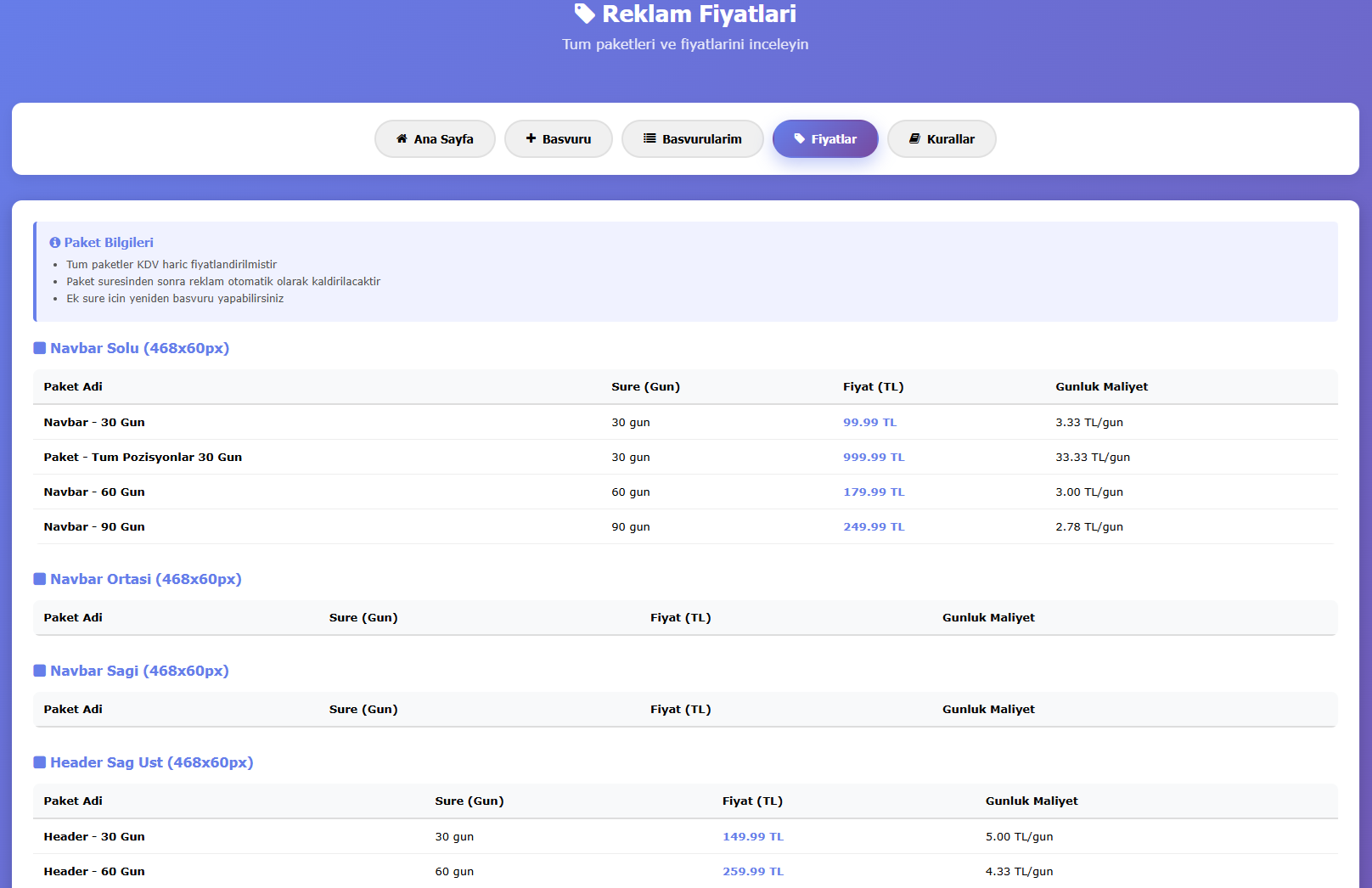Click square icon beside Navbar Ortasi heading
Viewport: 1372px width, 888px height.
coord(39,579)
